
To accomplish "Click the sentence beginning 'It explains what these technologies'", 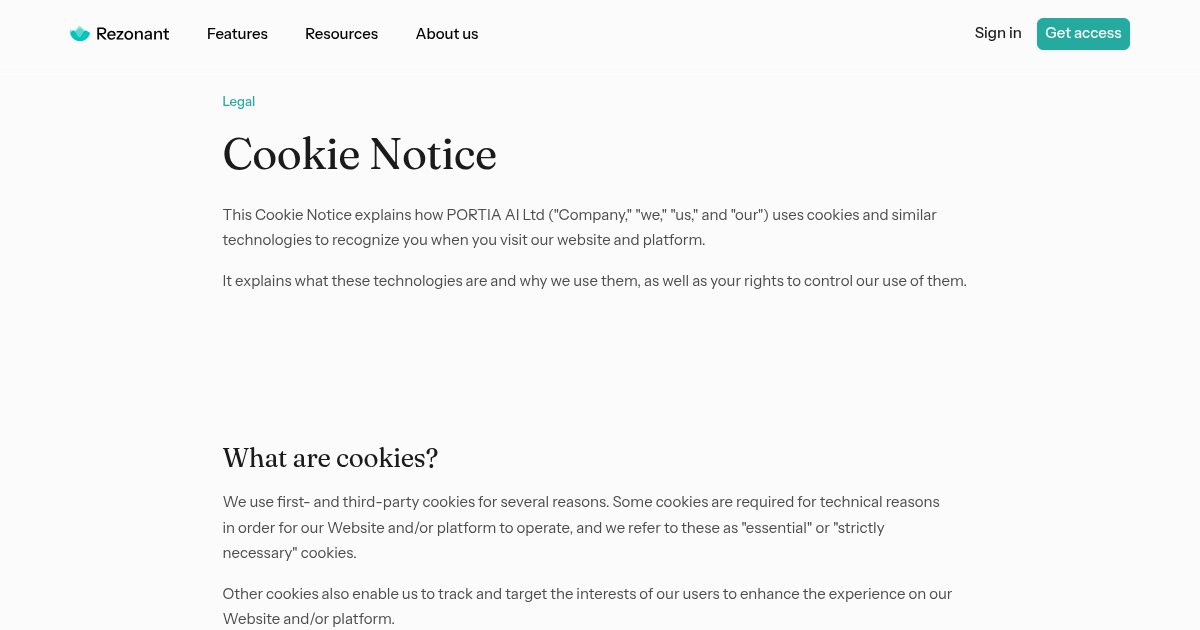I will click(595, 281).
